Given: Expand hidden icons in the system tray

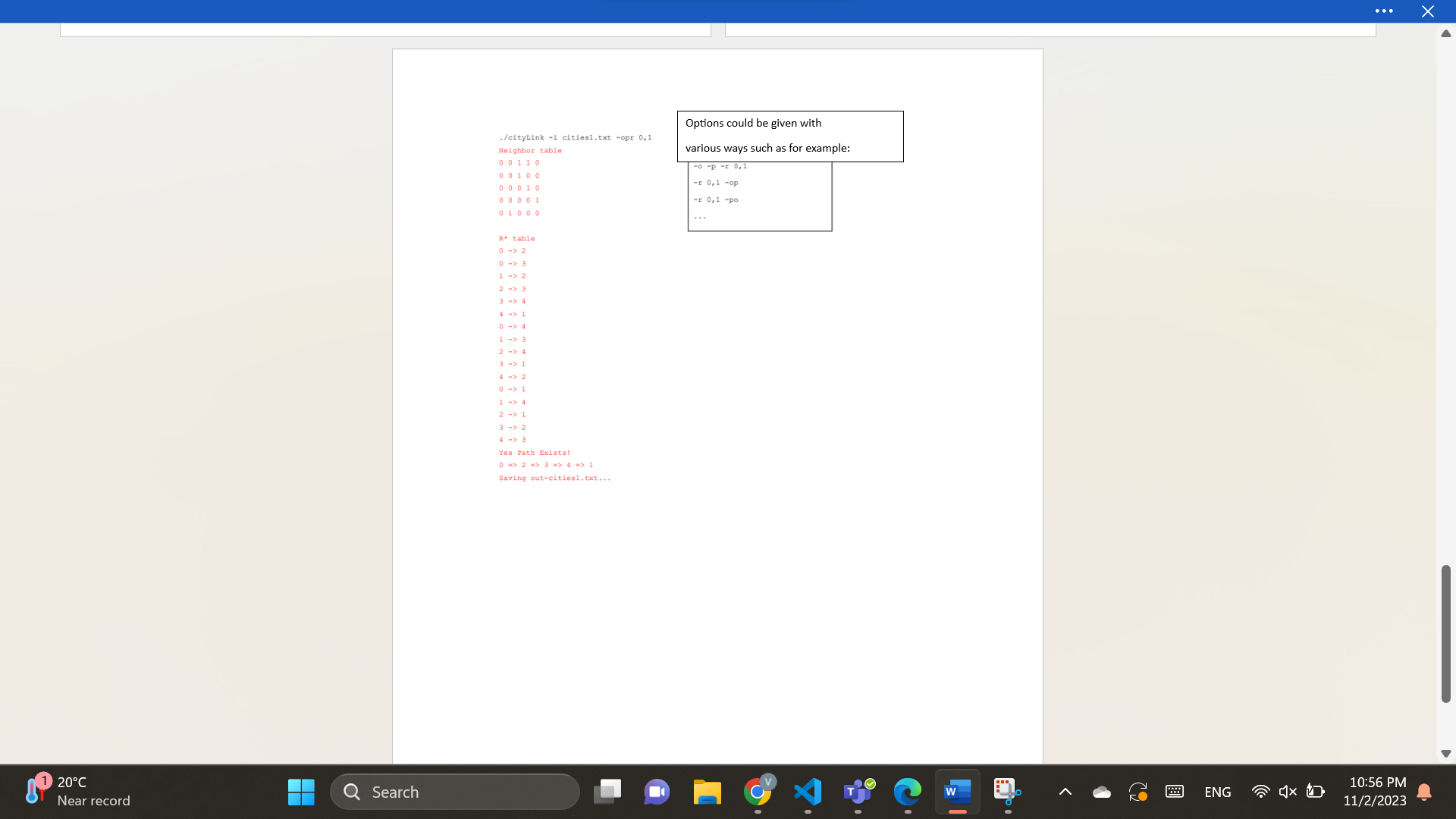Looking at the screenshot, I should pos(1065,791).
